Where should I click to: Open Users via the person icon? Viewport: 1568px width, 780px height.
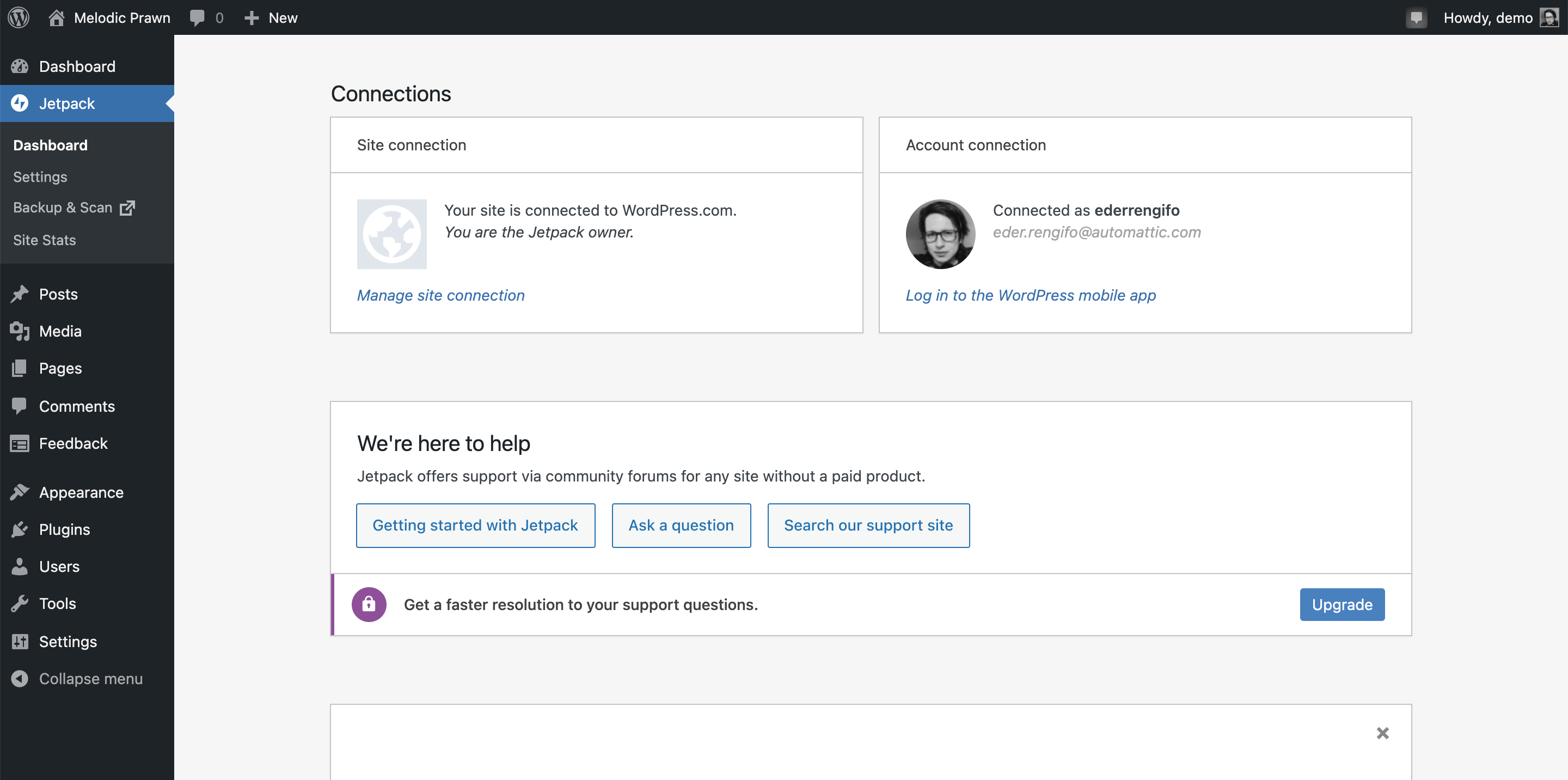pos(19,566)
